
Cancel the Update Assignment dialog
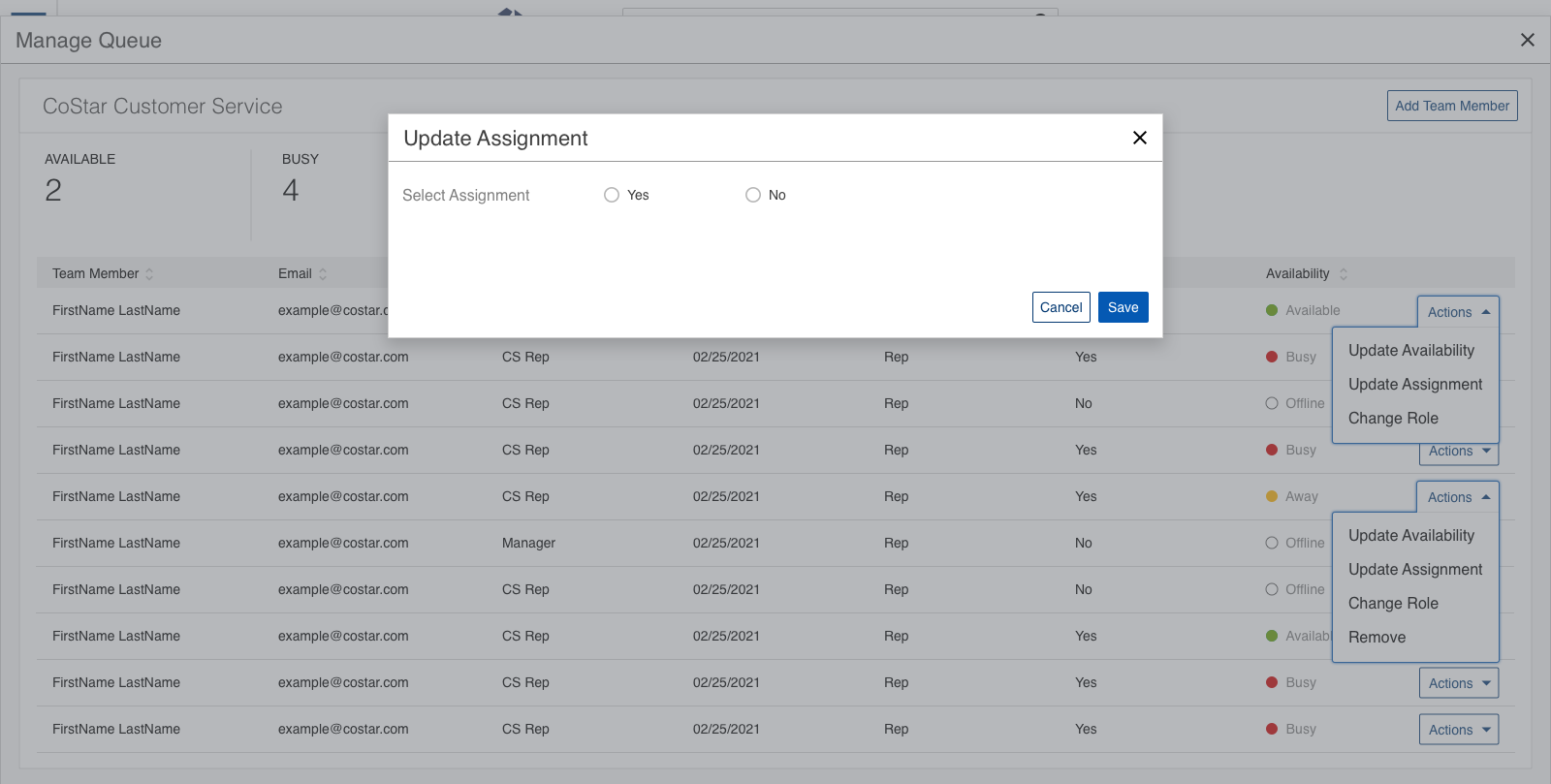point(1060,307)
